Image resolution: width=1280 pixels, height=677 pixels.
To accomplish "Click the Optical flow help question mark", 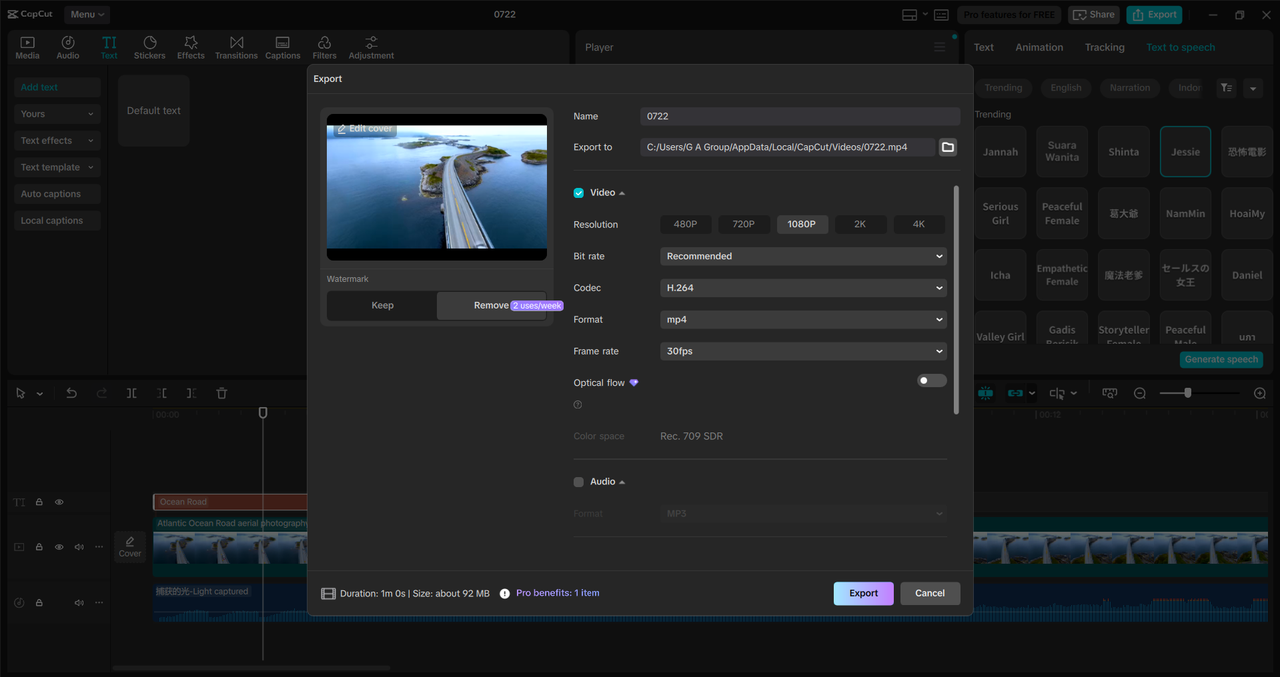I will click(x=578, y=405).
